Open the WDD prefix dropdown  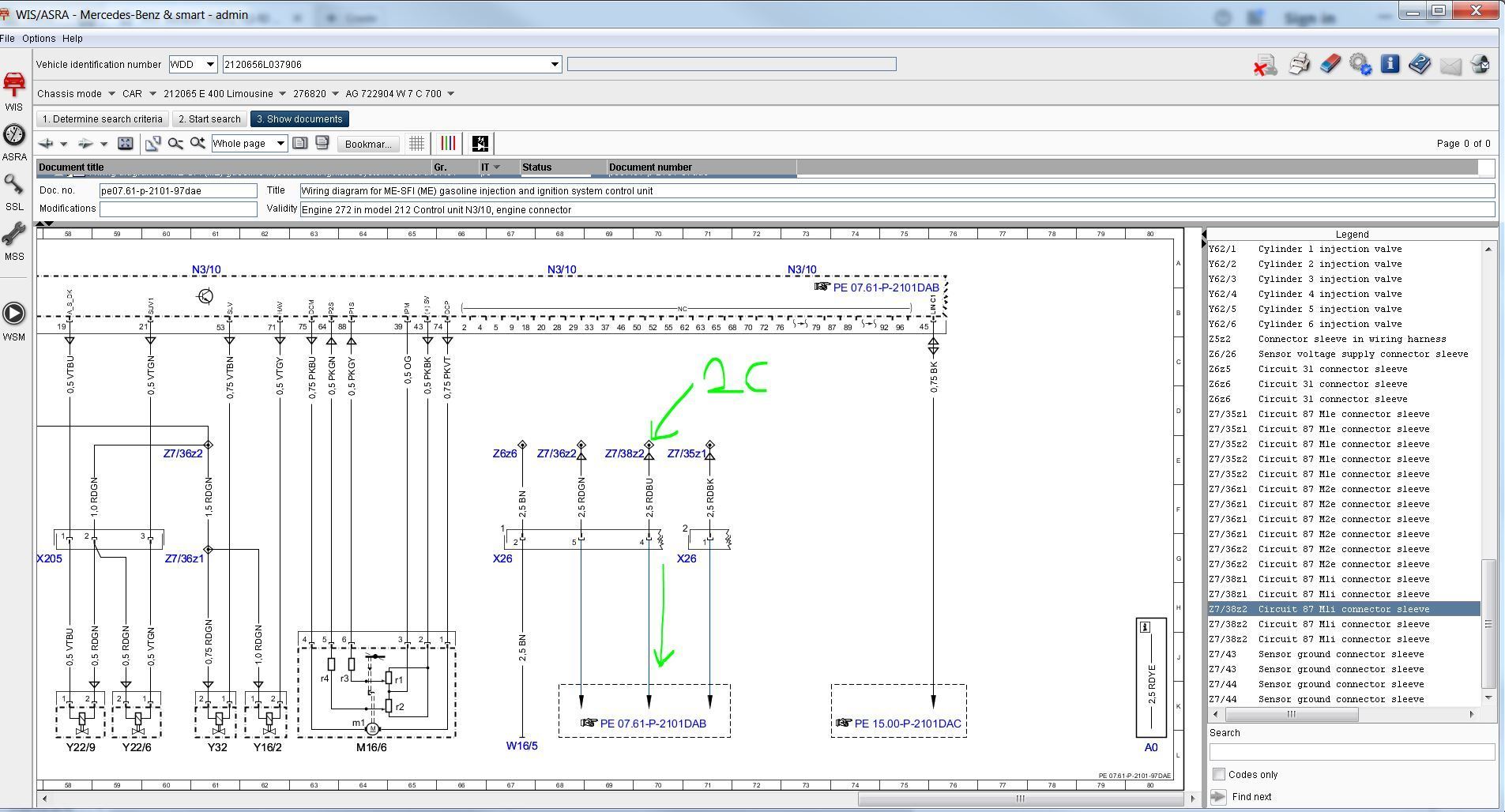coord(210,65)
